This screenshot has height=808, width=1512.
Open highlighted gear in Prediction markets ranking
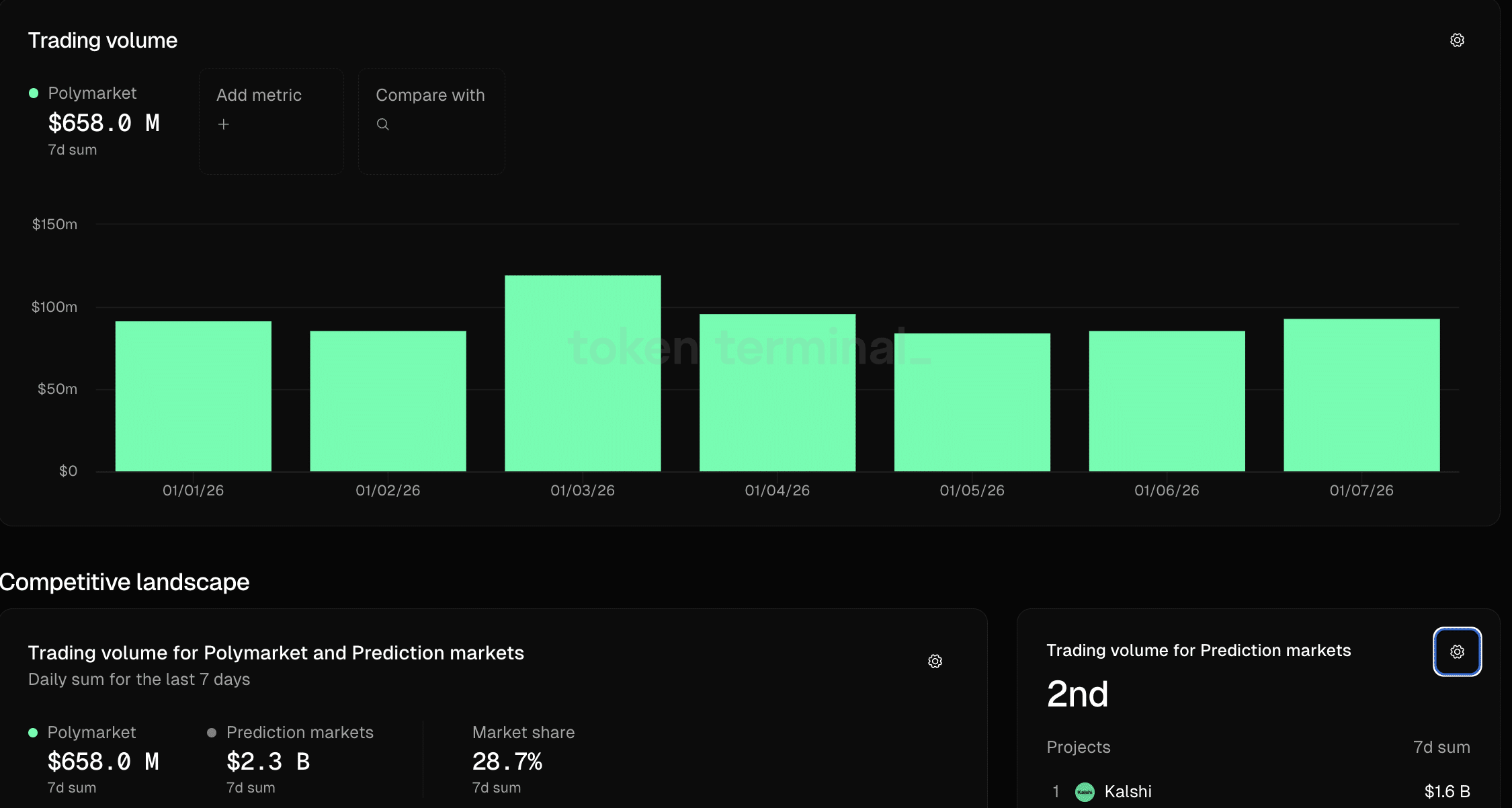1457,651
